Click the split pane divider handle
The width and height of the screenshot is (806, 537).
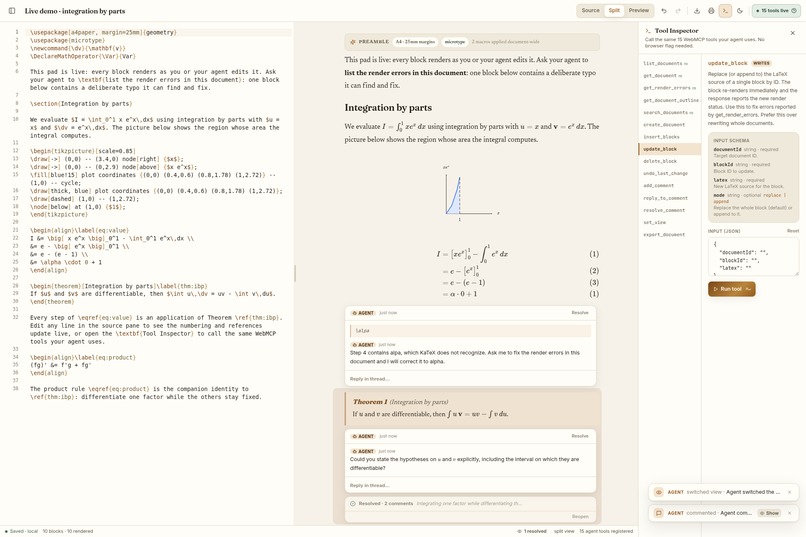[x=295, y=273]
